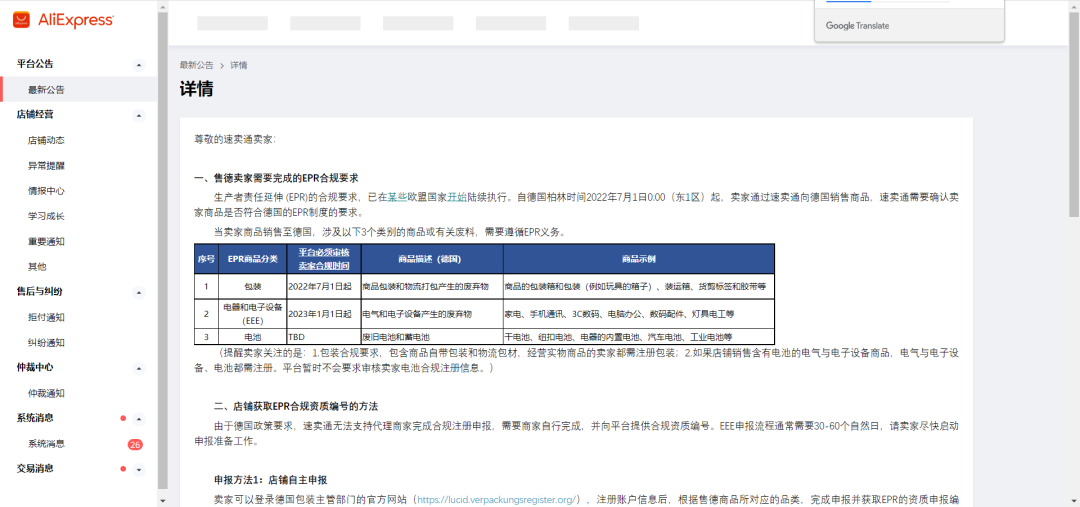Click the 详情 page title
Screen dimensions: 1080x507
[x=196, y=90]
